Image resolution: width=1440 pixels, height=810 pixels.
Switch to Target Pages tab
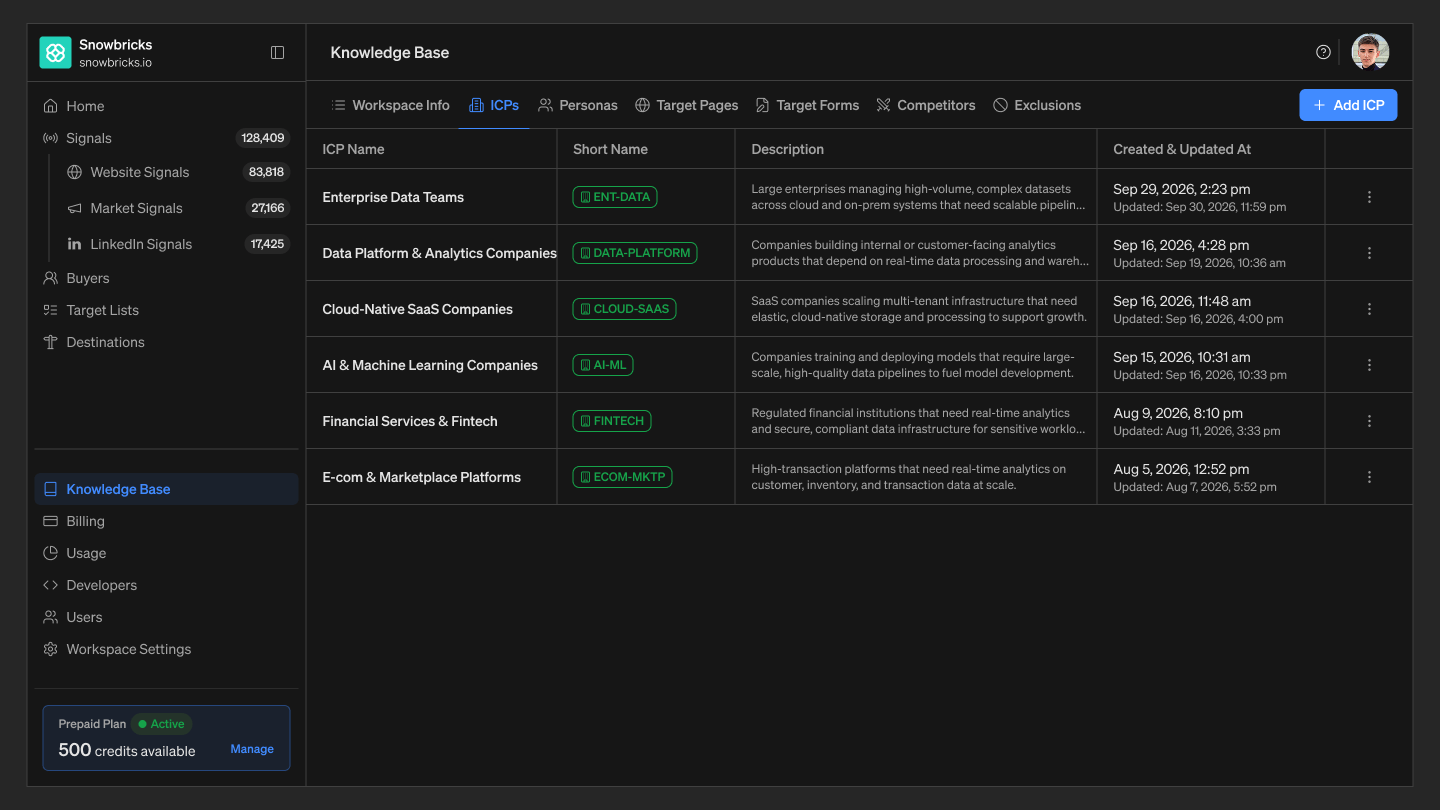tap(687, 105)
